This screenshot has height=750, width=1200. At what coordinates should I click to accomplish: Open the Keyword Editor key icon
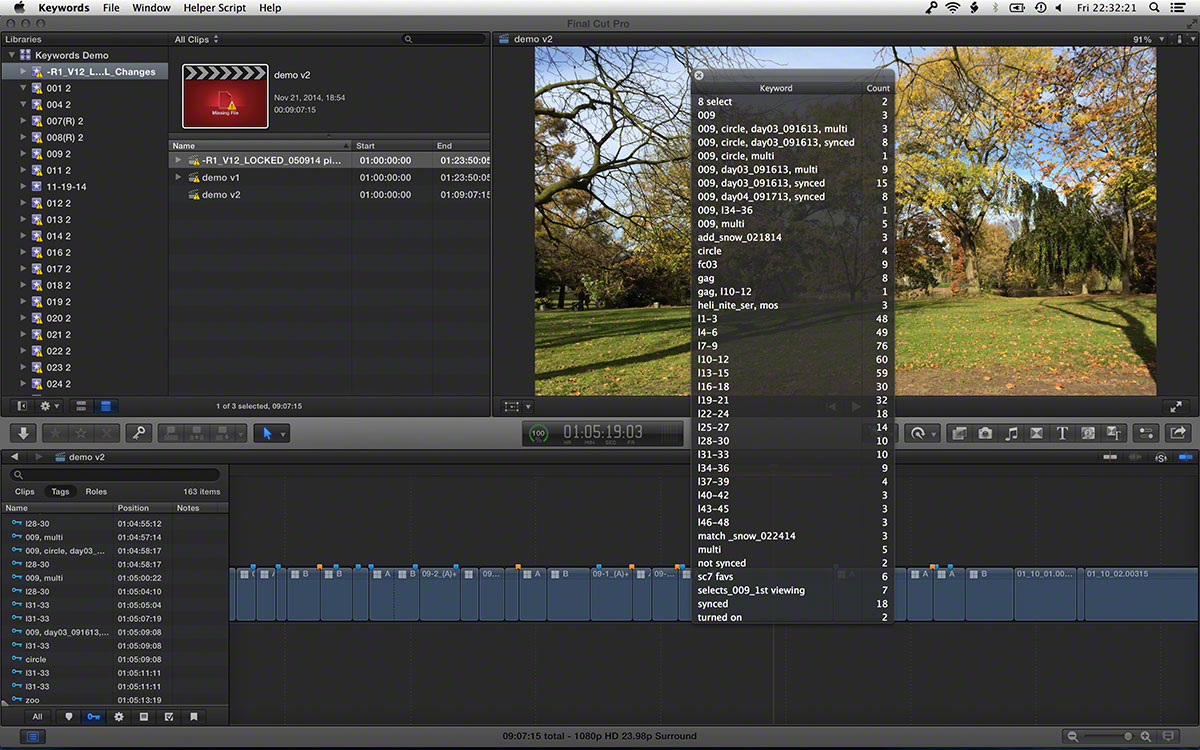coord(139,433)
